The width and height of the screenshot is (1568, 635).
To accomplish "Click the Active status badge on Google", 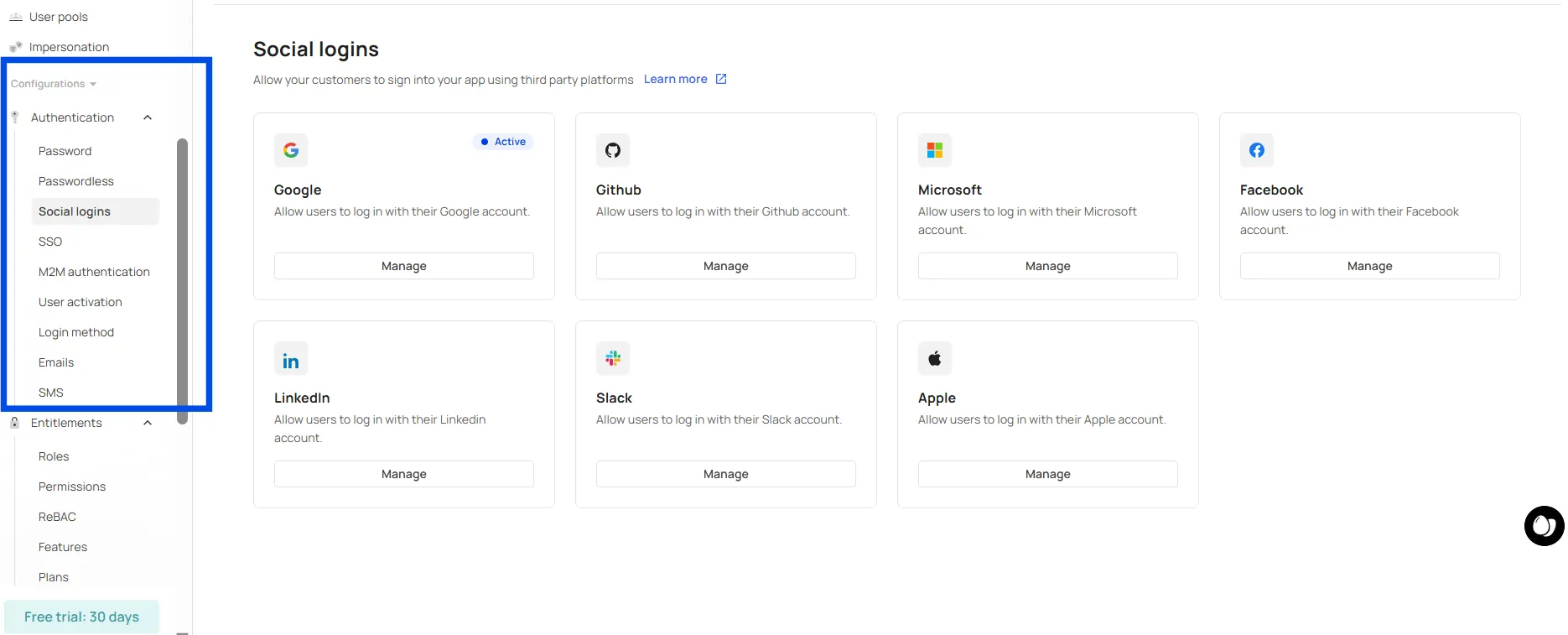I will 503,142.
